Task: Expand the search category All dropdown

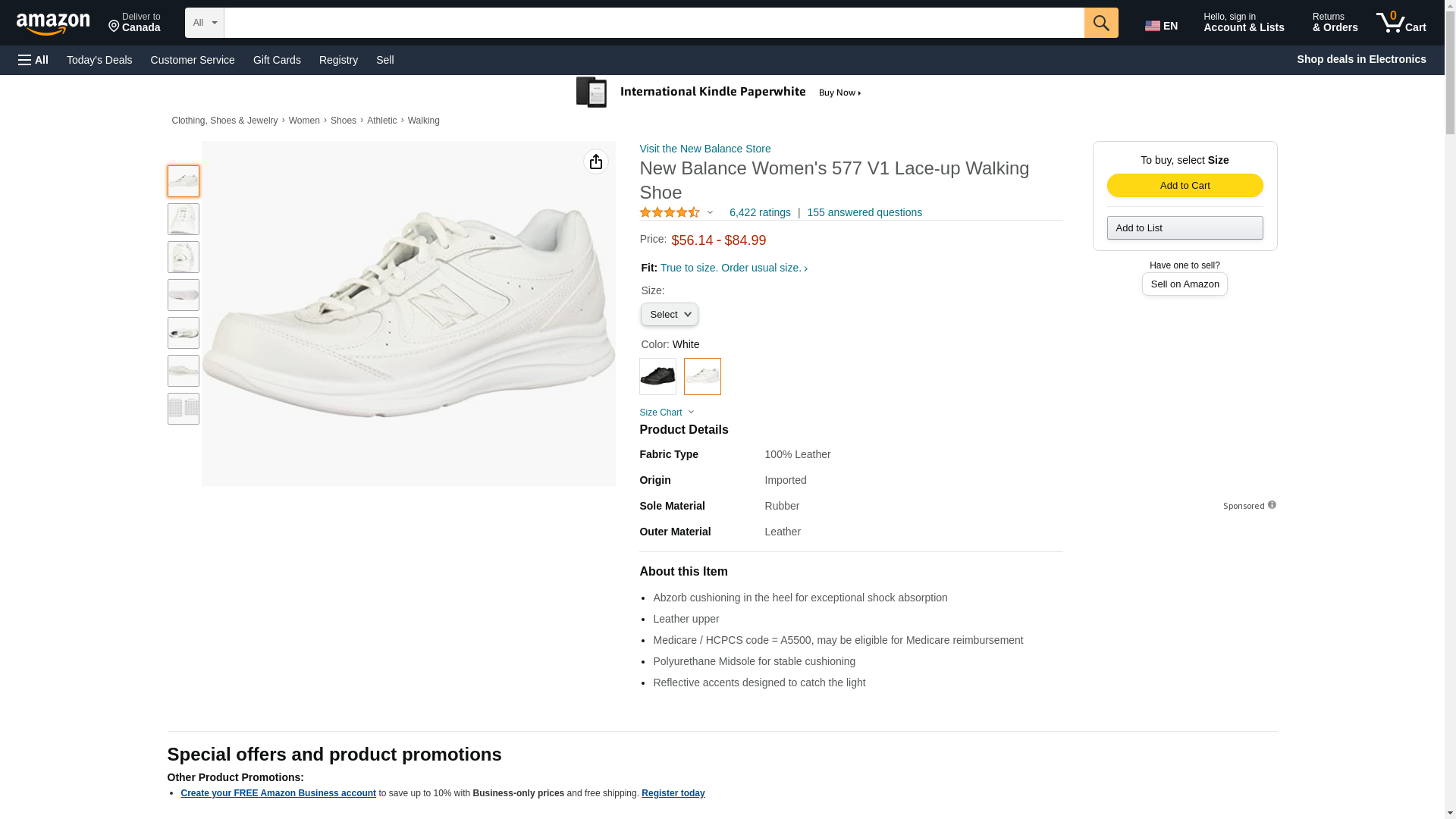Action: click(x=204, y=23)
